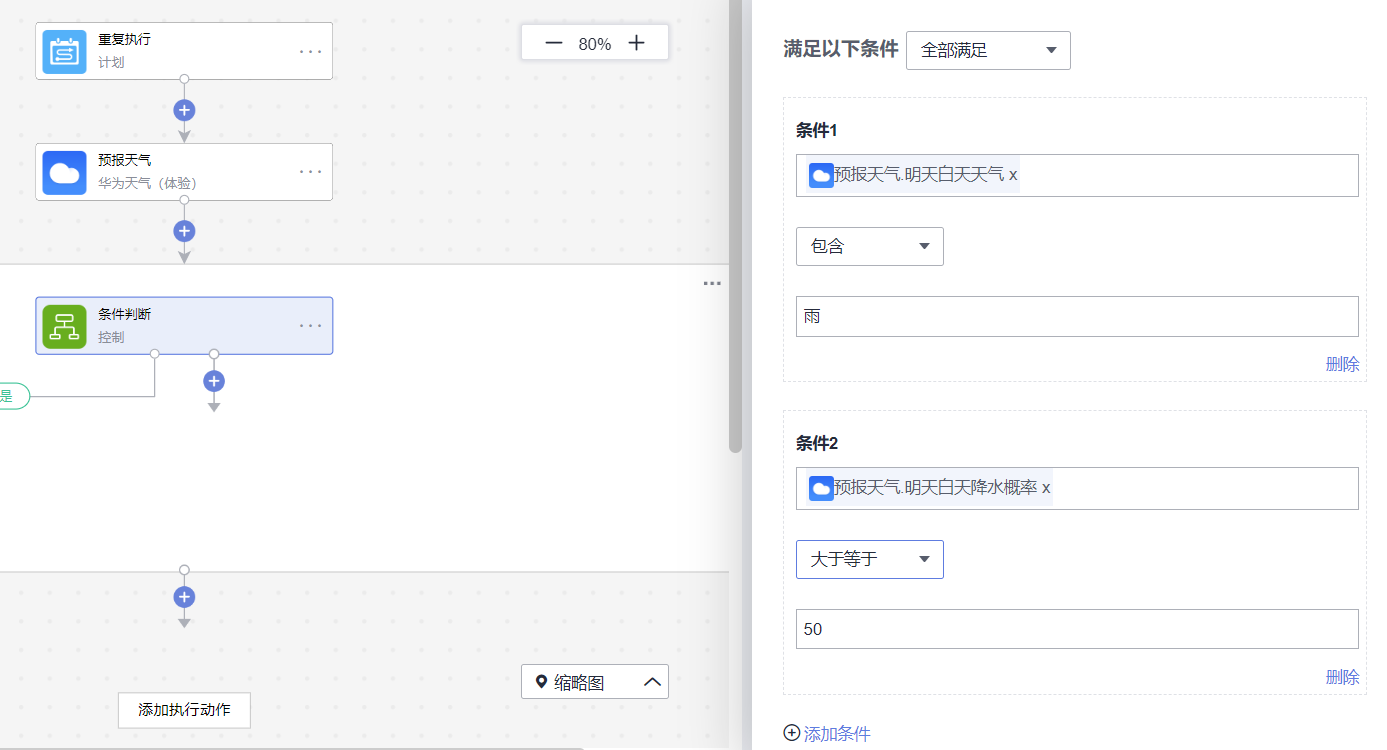Add step below 预报天气 node
The width and height of the screenshot is (1387, 750).
coord(184,231)
